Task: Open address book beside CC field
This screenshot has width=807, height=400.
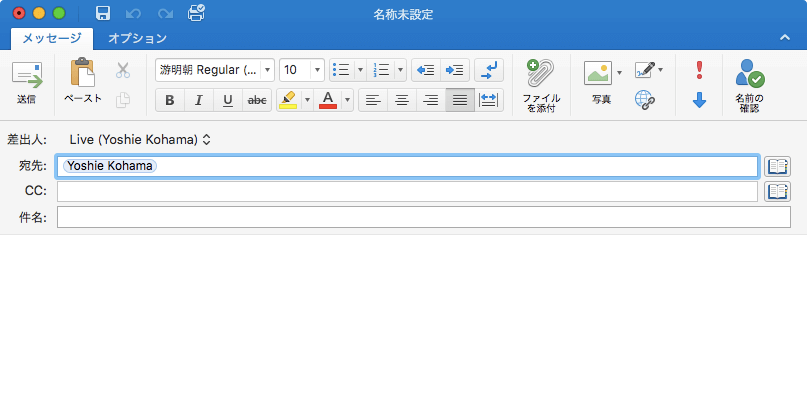Action: click(x=777, y=192)
